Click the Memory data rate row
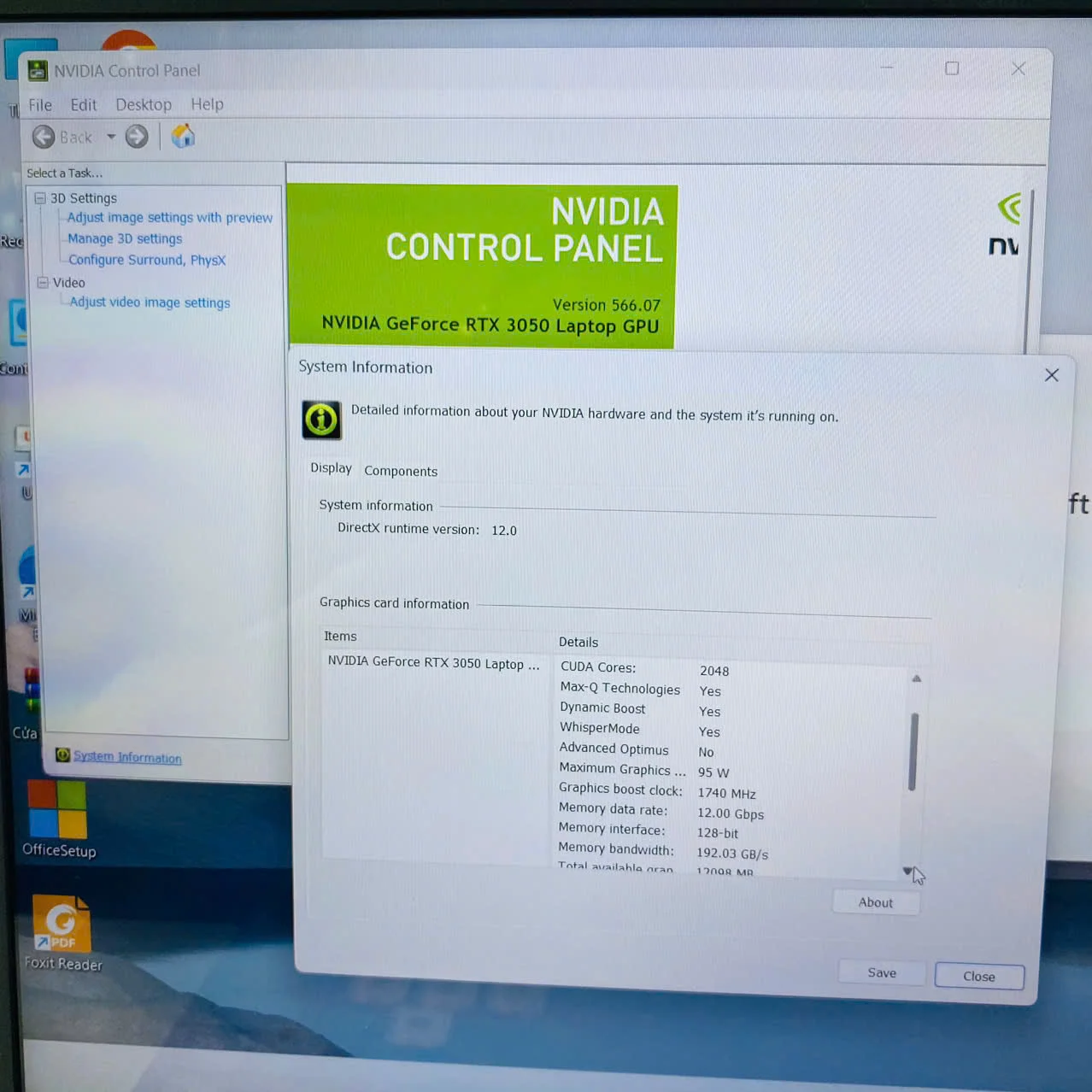The height and width of the screenshot is (1092, 1092). pyautogui.click(x=660, y=811)
